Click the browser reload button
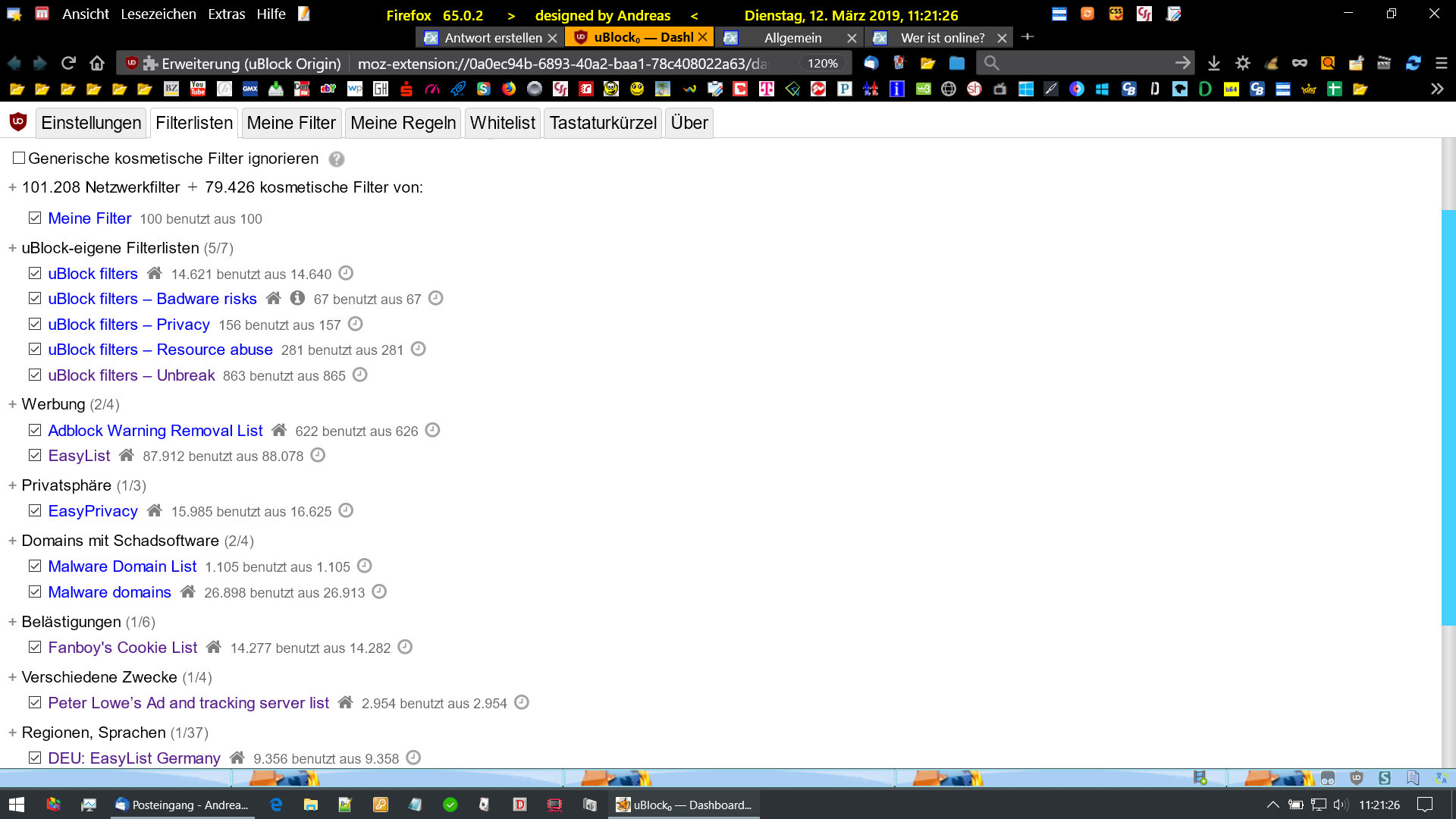The width and height of the screenshot is (1456, 819). coord(68,63)
